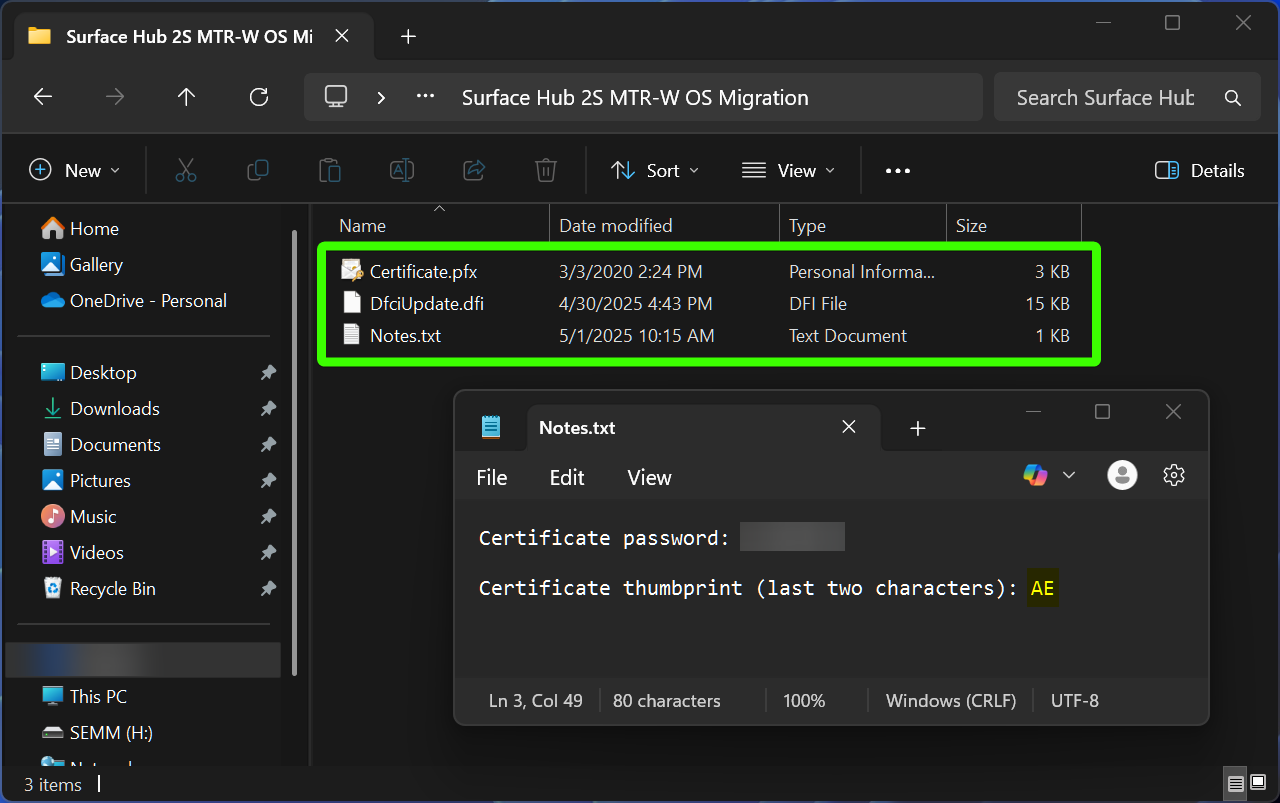Open Notepad settings gear

point(1173,474)
